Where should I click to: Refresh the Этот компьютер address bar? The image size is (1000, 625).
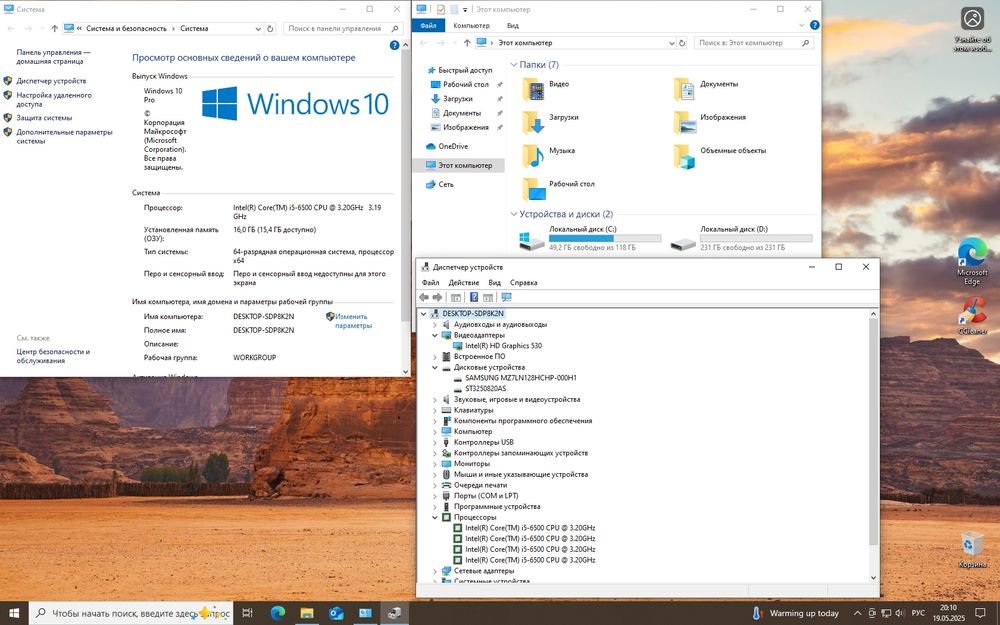pos(682,43)
